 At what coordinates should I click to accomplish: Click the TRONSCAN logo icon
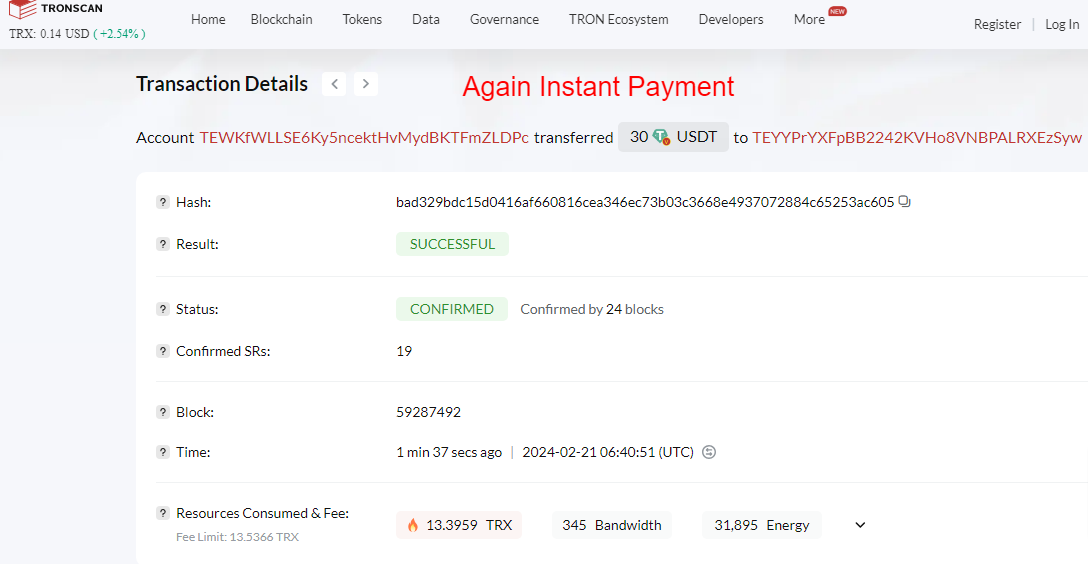click(x=22, y=9)
